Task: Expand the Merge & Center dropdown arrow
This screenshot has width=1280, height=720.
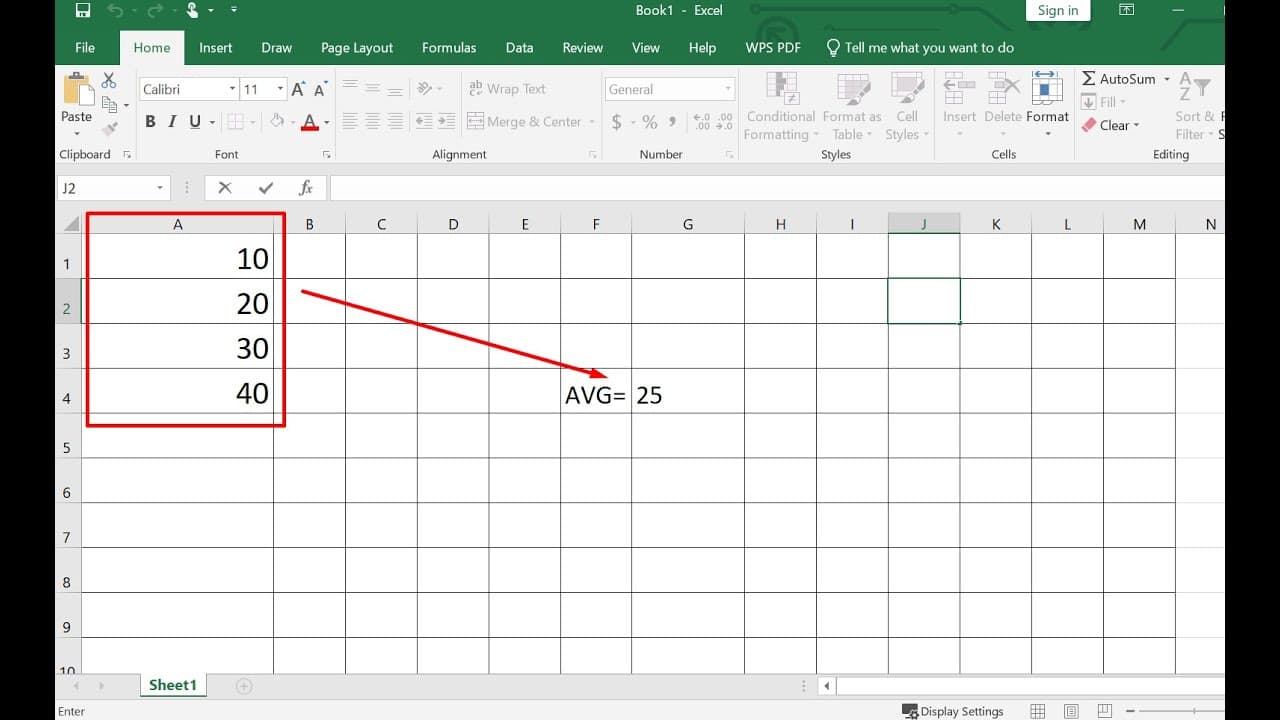Action: tap(592, 122)
